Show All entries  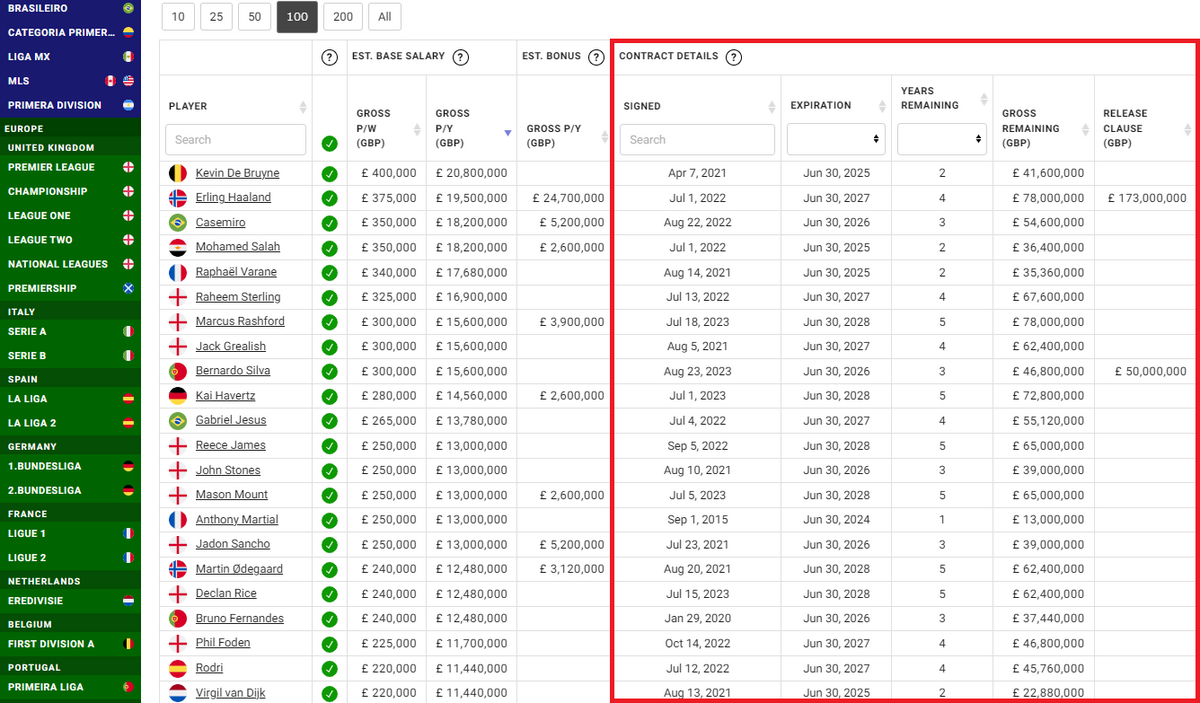385,17
